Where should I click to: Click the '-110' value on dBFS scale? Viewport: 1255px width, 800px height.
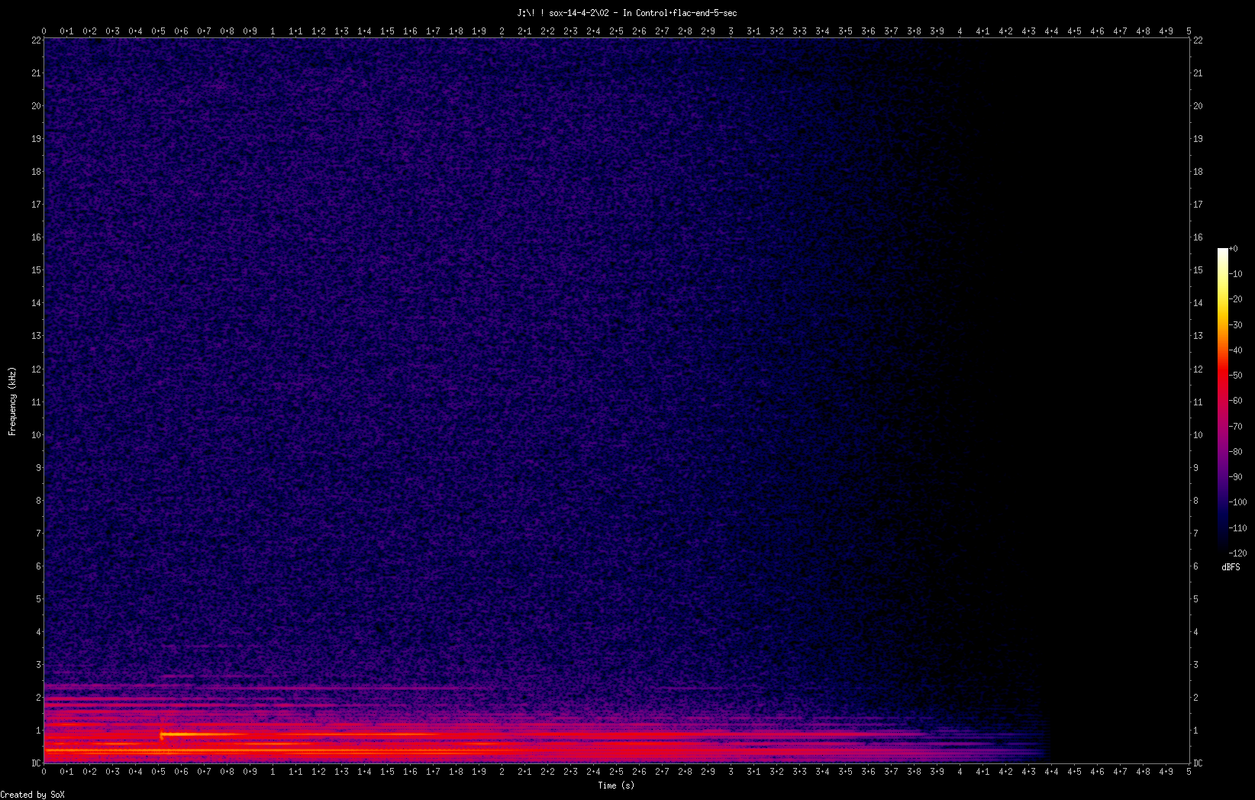[x=1237, y=527]
